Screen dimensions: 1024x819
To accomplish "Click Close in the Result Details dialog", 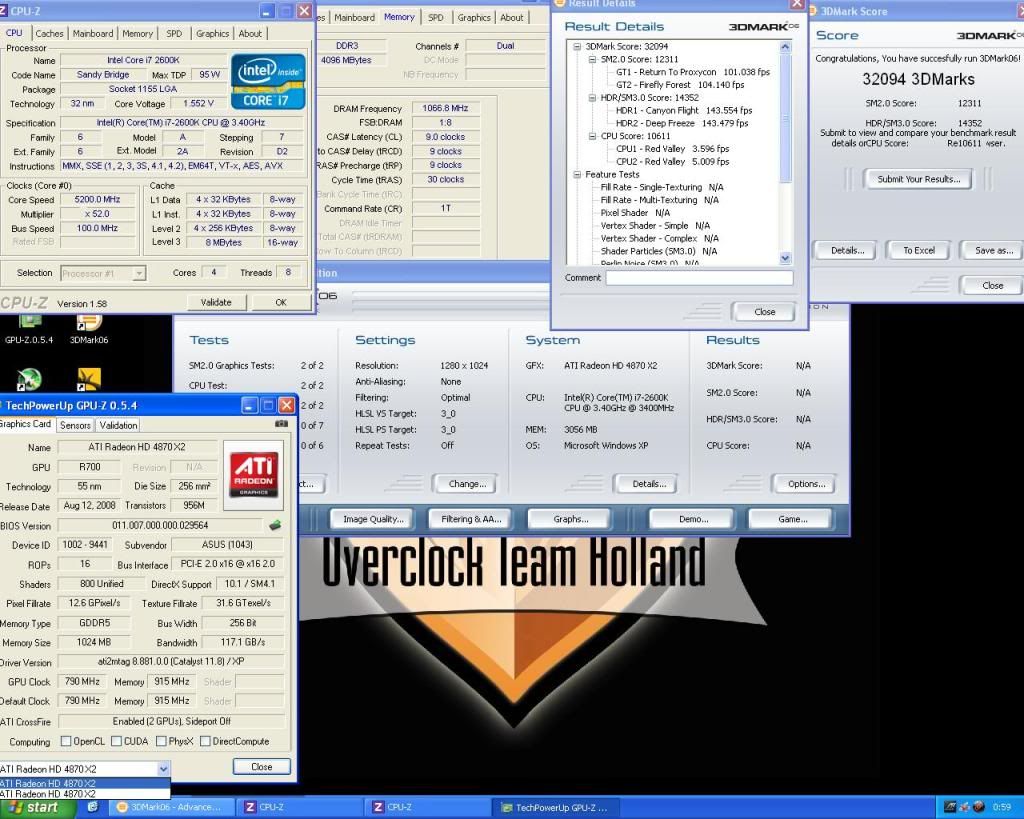I will (x=764, y=312).
